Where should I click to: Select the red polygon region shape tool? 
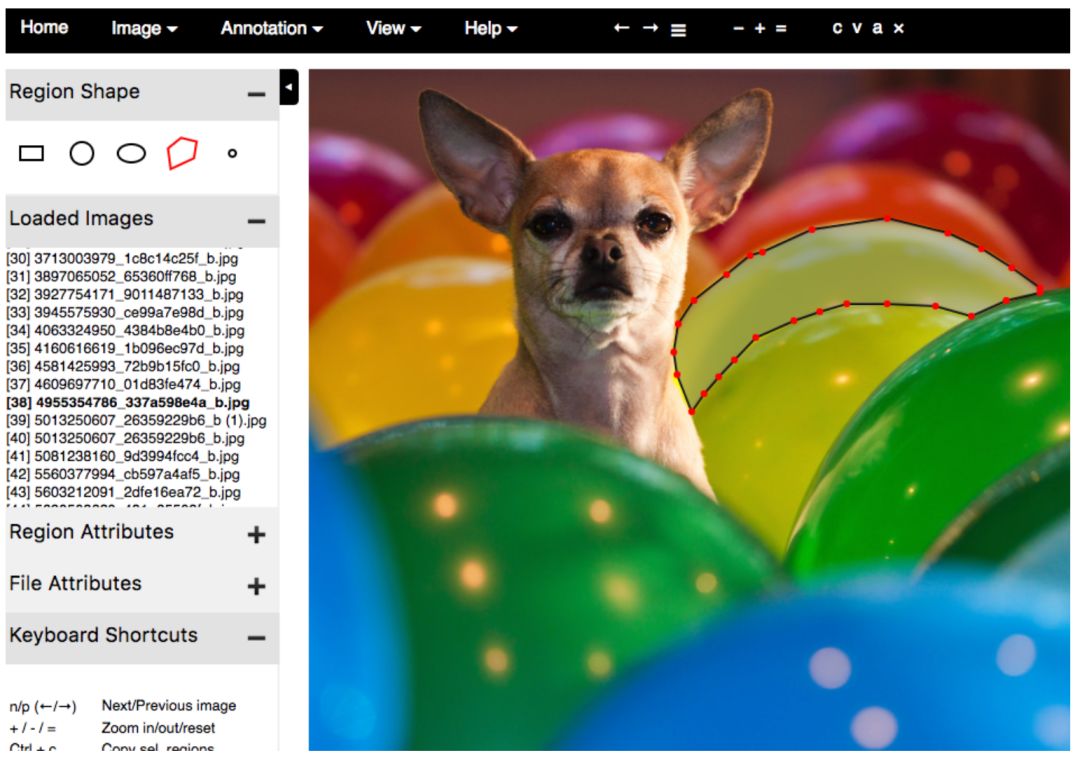(182, 153)
